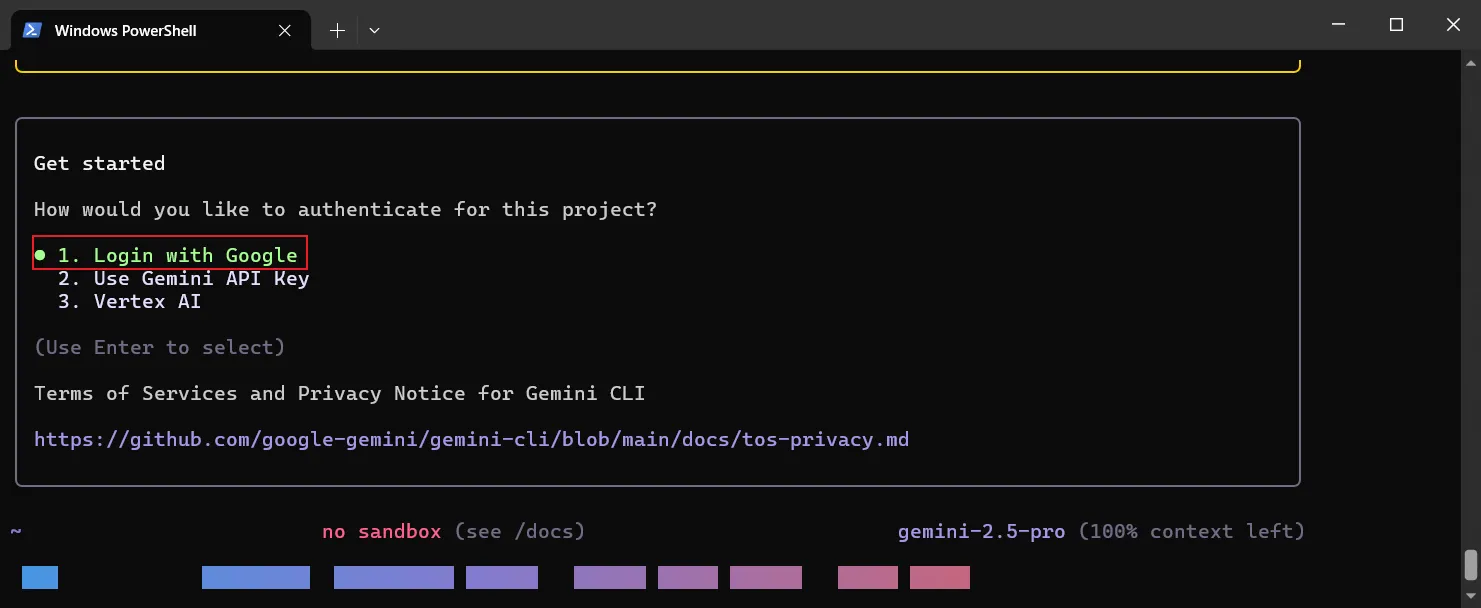
Task: Click the rightmost pink-red block at bottom
Action: point(939,577)
